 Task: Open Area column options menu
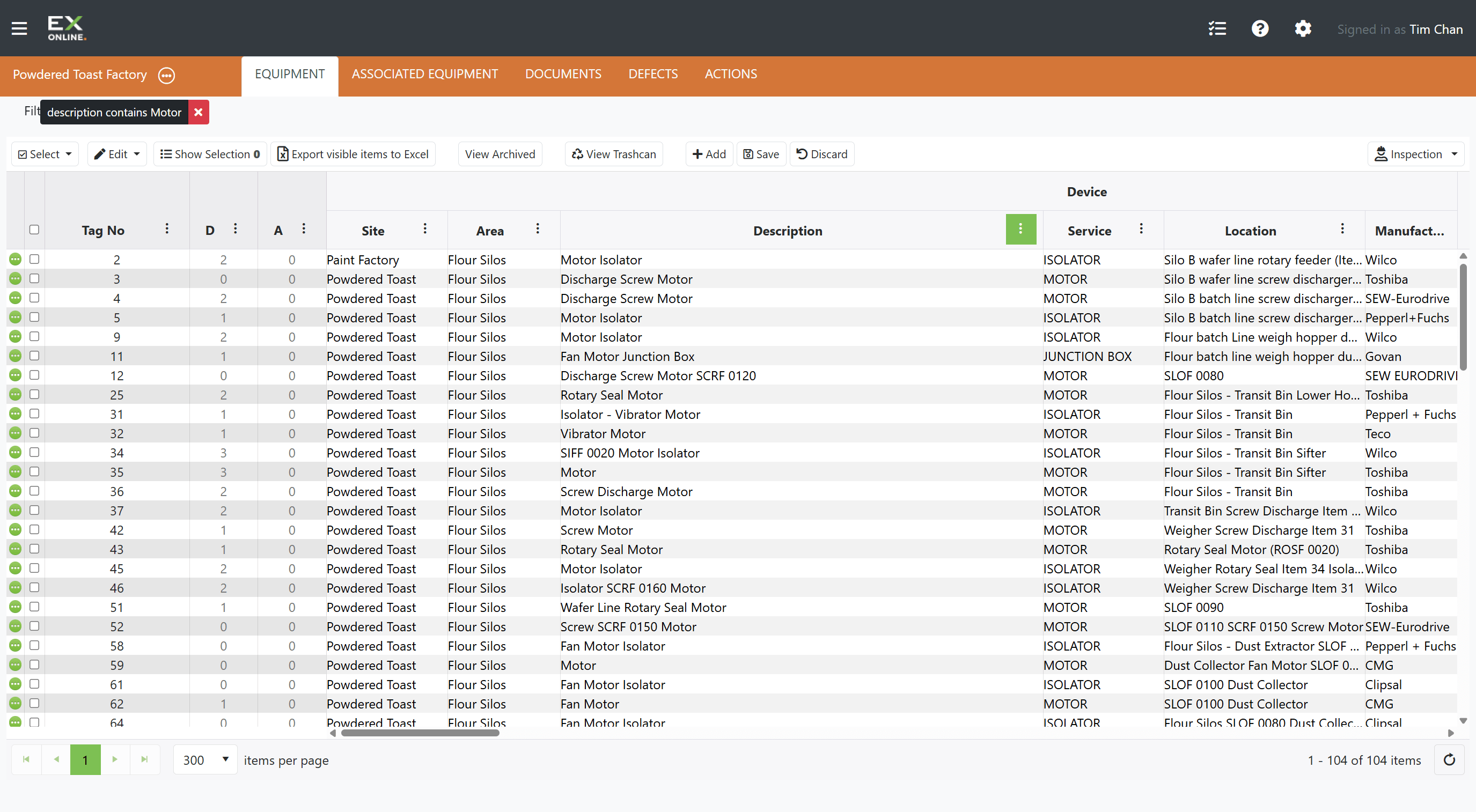point(538,229)
